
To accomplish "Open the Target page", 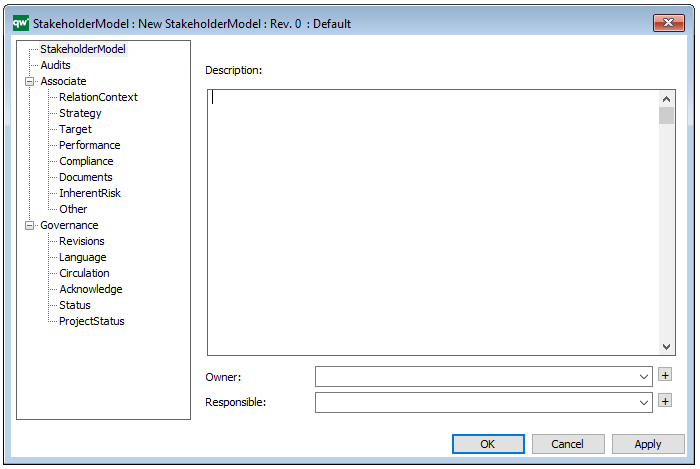I will point(75,129).
